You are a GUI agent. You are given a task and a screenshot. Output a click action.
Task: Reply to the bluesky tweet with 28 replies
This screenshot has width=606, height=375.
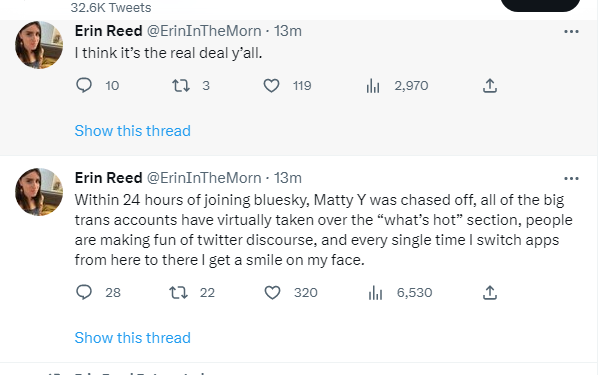coord(83,292)
